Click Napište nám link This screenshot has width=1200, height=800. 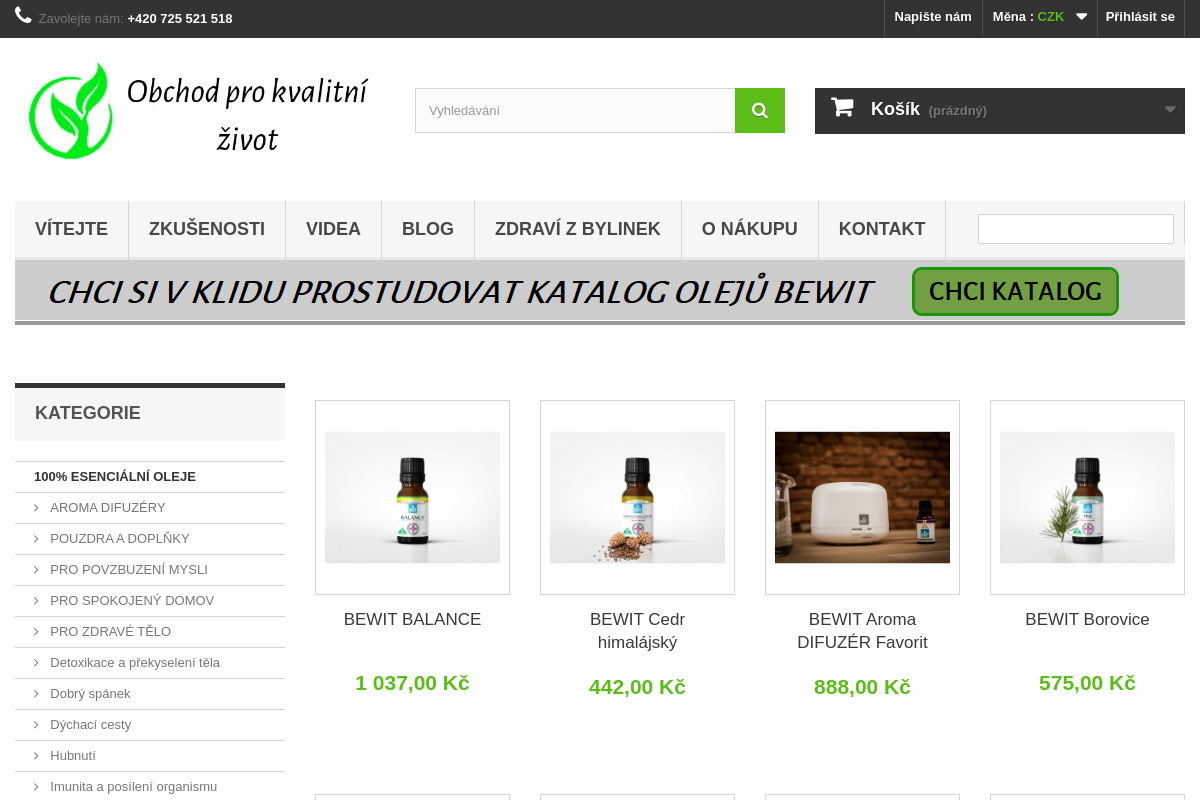click(x=933, y=17)
